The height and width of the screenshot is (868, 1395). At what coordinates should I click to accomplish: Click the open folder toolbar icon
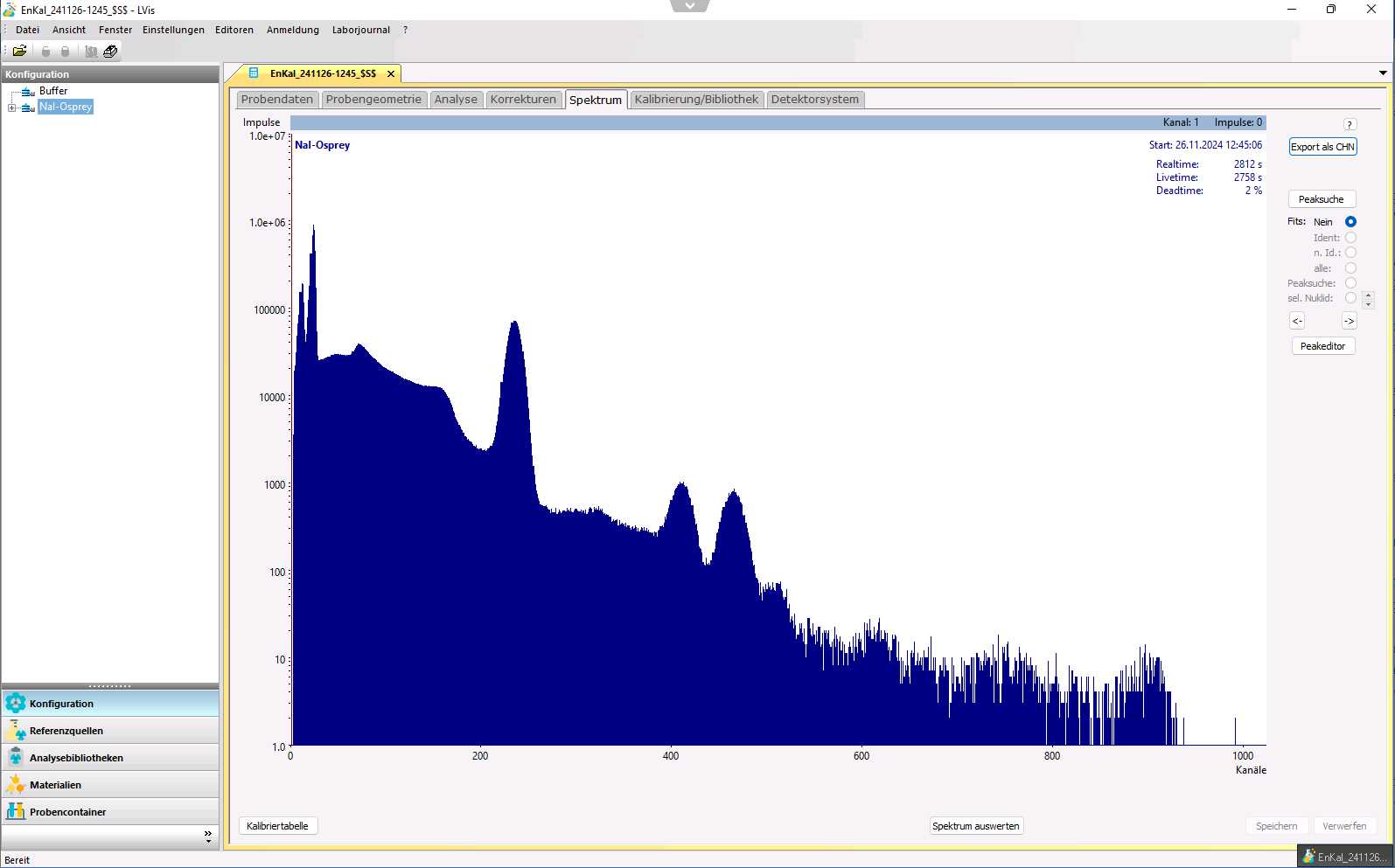point(19,52)
